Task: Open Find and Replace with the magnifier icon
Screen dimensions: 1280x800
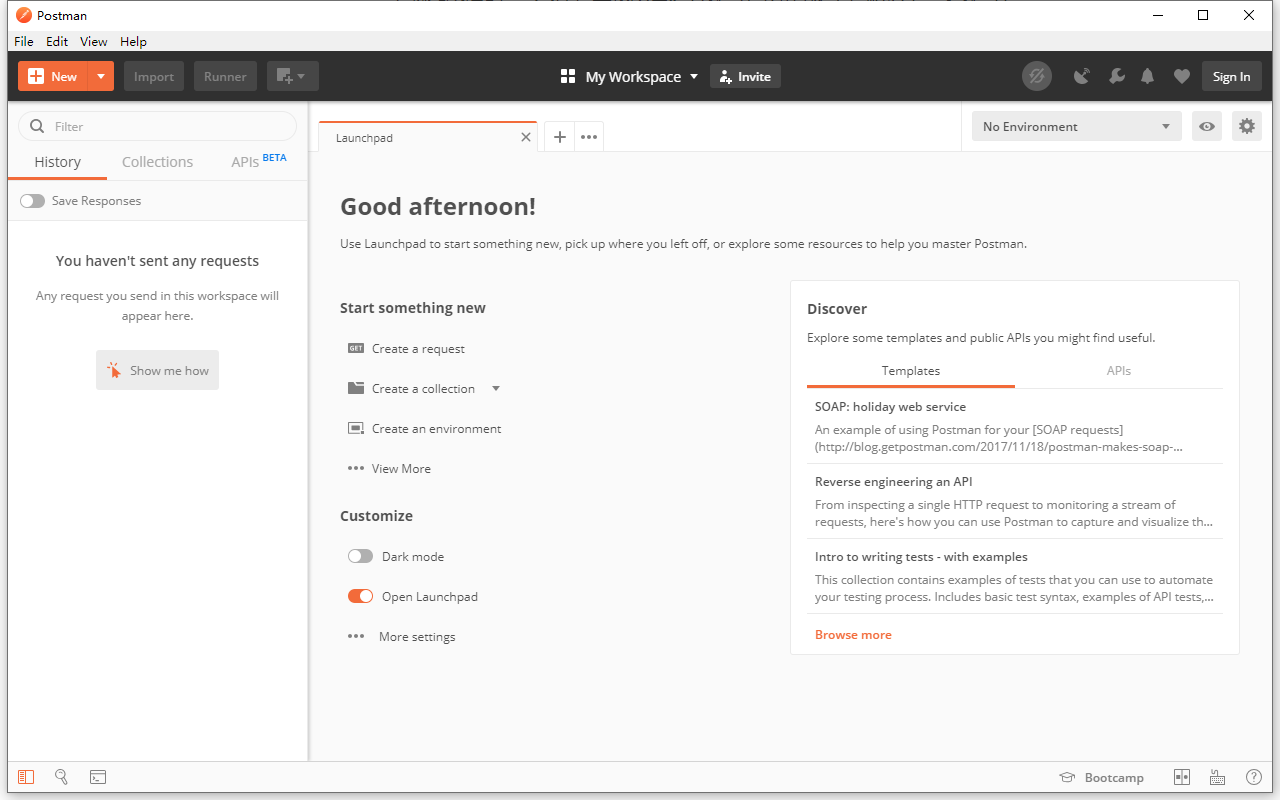Action: (61, 777)
